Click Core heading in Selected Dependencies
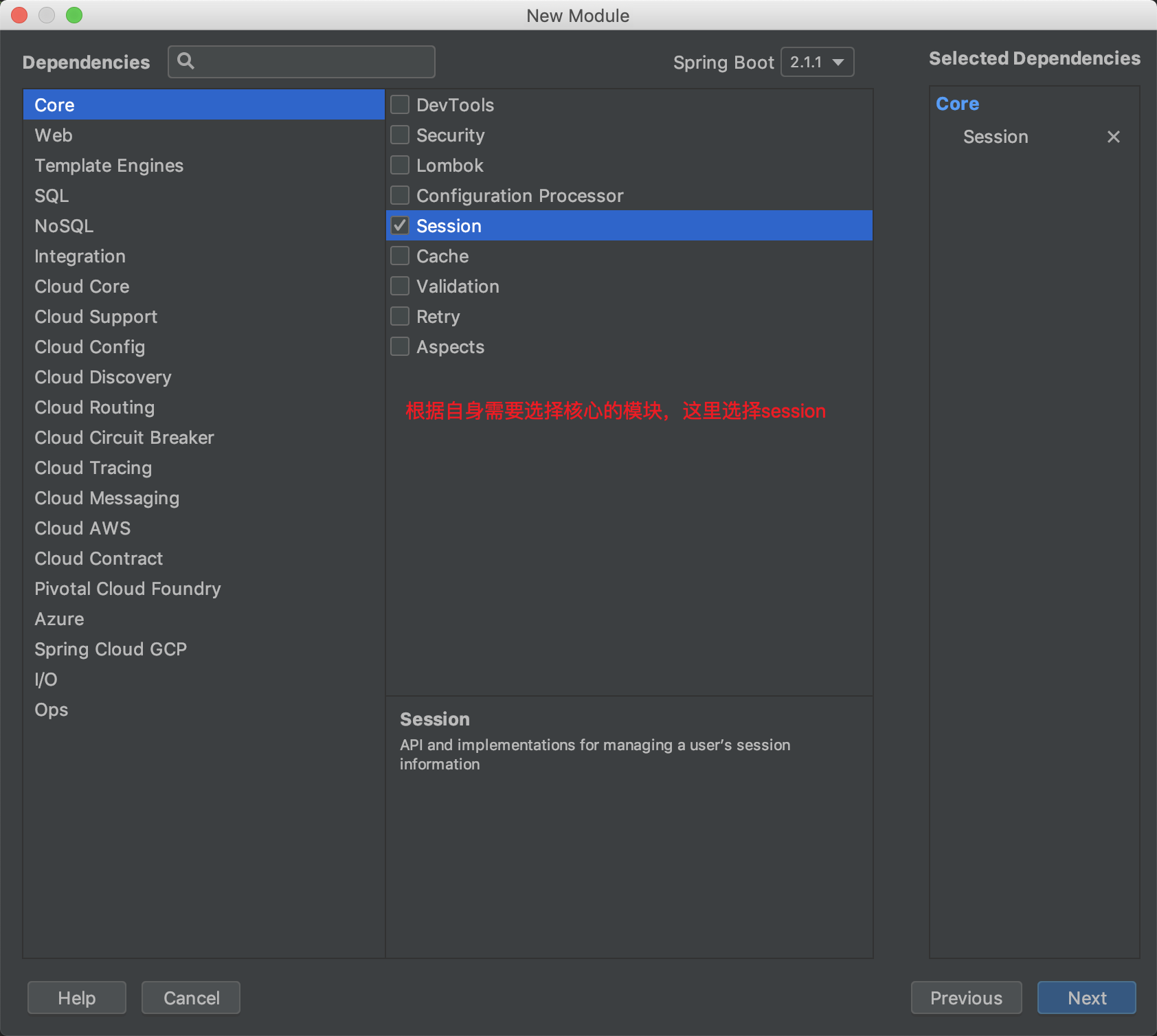Viewport: 1157px width, 1036px height. (957, 104)
